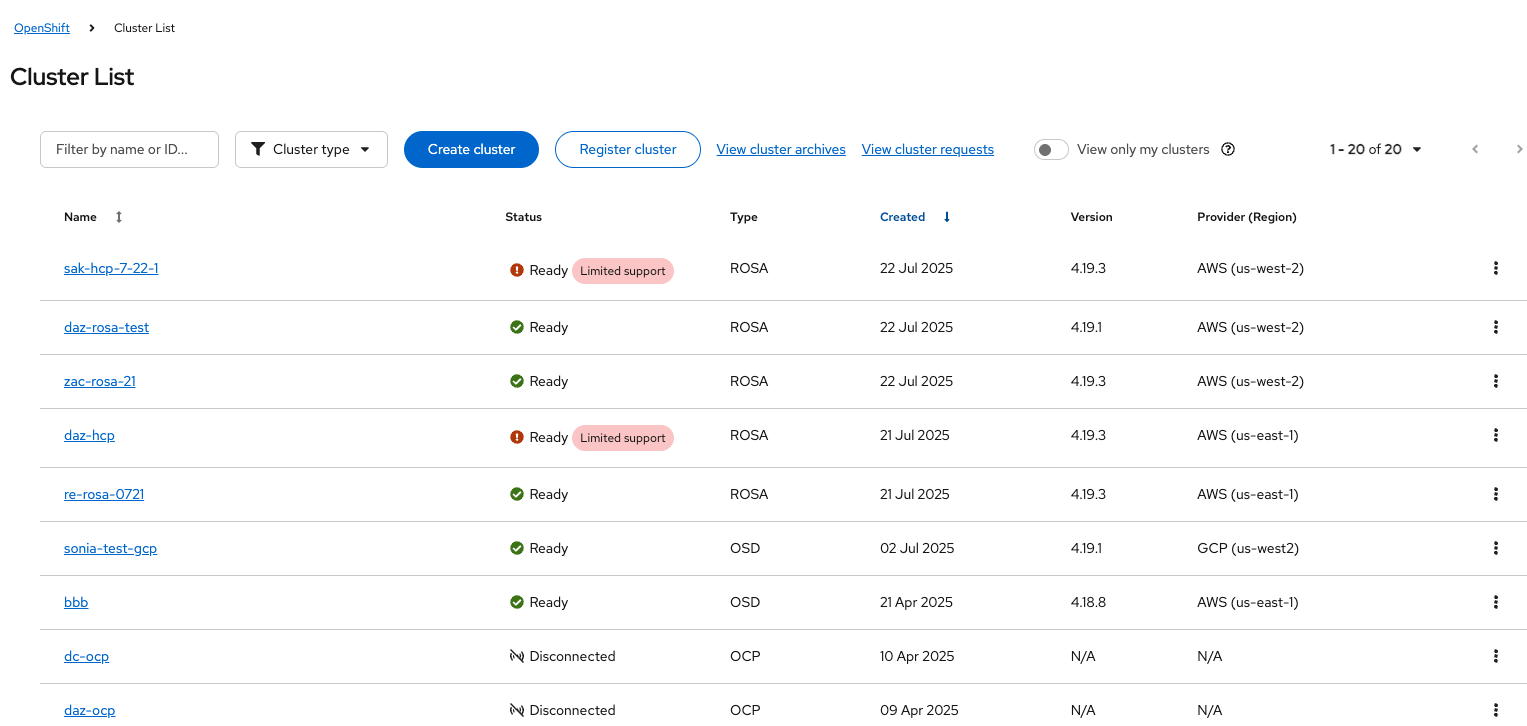This screenshot has width=1527, height=726.
Task: Sort clusters by Name column sort icon
Action: click(119, 217)
